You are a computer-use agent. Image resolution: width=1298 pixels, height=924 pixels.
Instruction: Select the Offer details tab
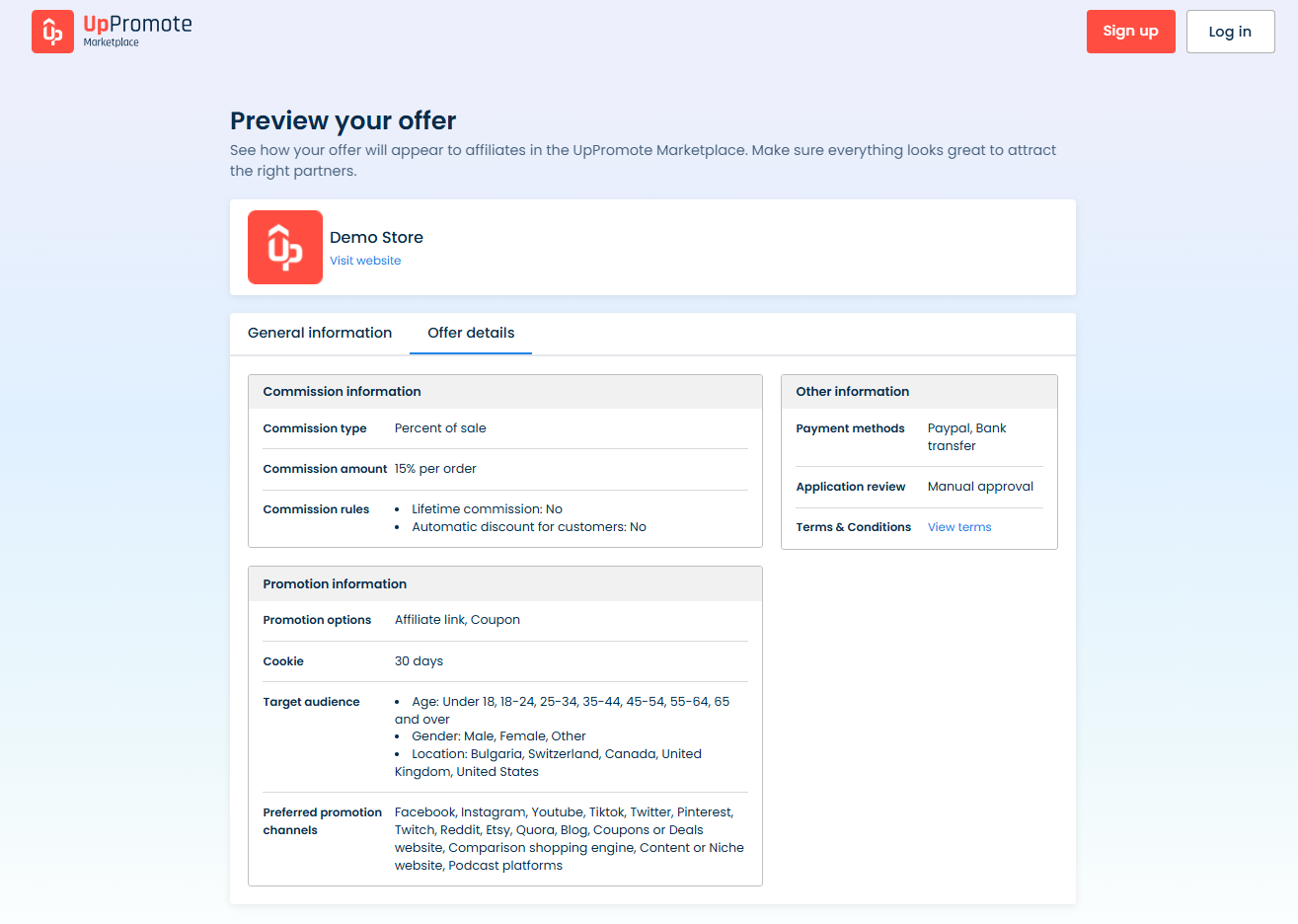[x=471, y=333]
